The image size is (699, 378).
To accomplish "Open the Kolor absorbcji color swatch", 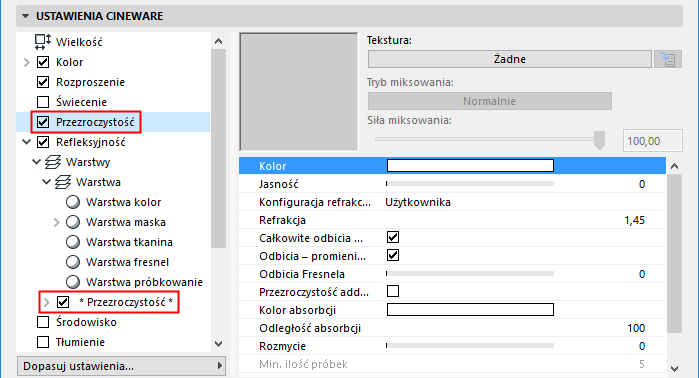I will point(470,310).
